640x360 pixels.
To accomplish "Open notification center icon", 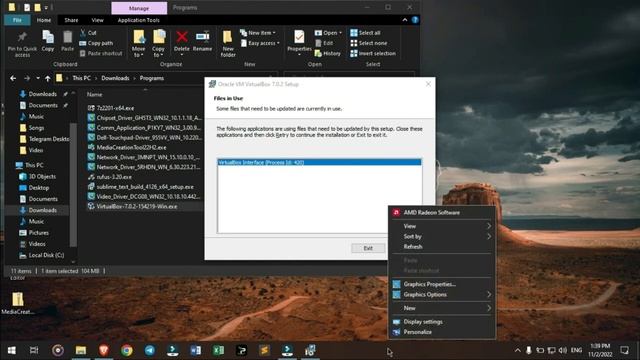I will point(624,350).
